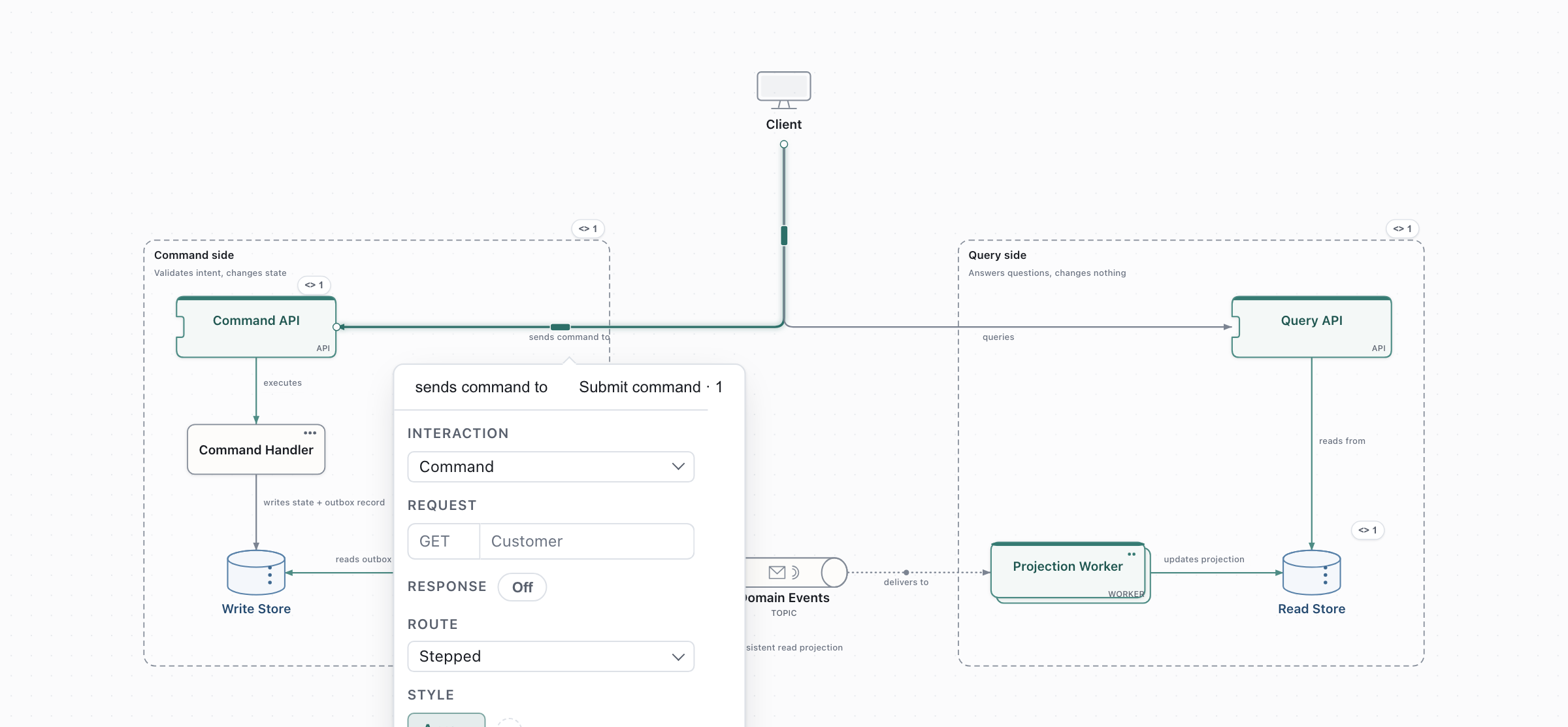The height and width of the screenshot is (727, 1568).
Task: Click the 'Command side' group title
Action: point(194,256)
